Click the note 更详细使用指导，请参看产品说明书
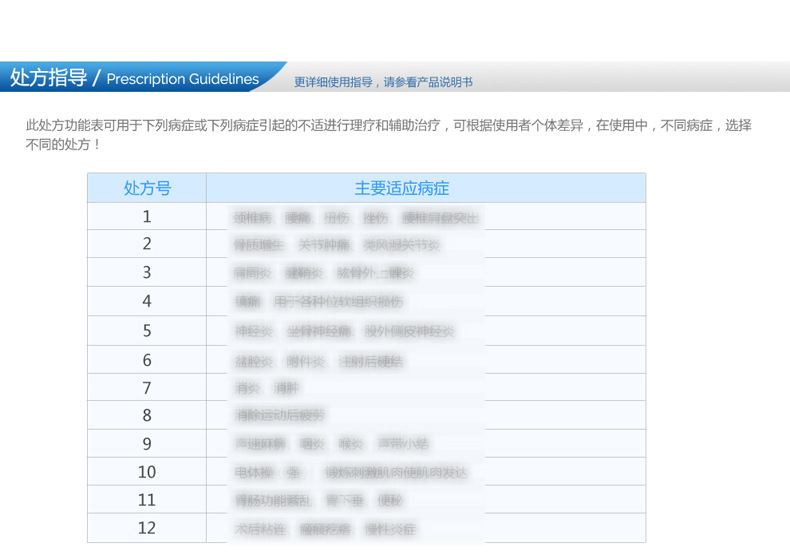 [383, 82]
